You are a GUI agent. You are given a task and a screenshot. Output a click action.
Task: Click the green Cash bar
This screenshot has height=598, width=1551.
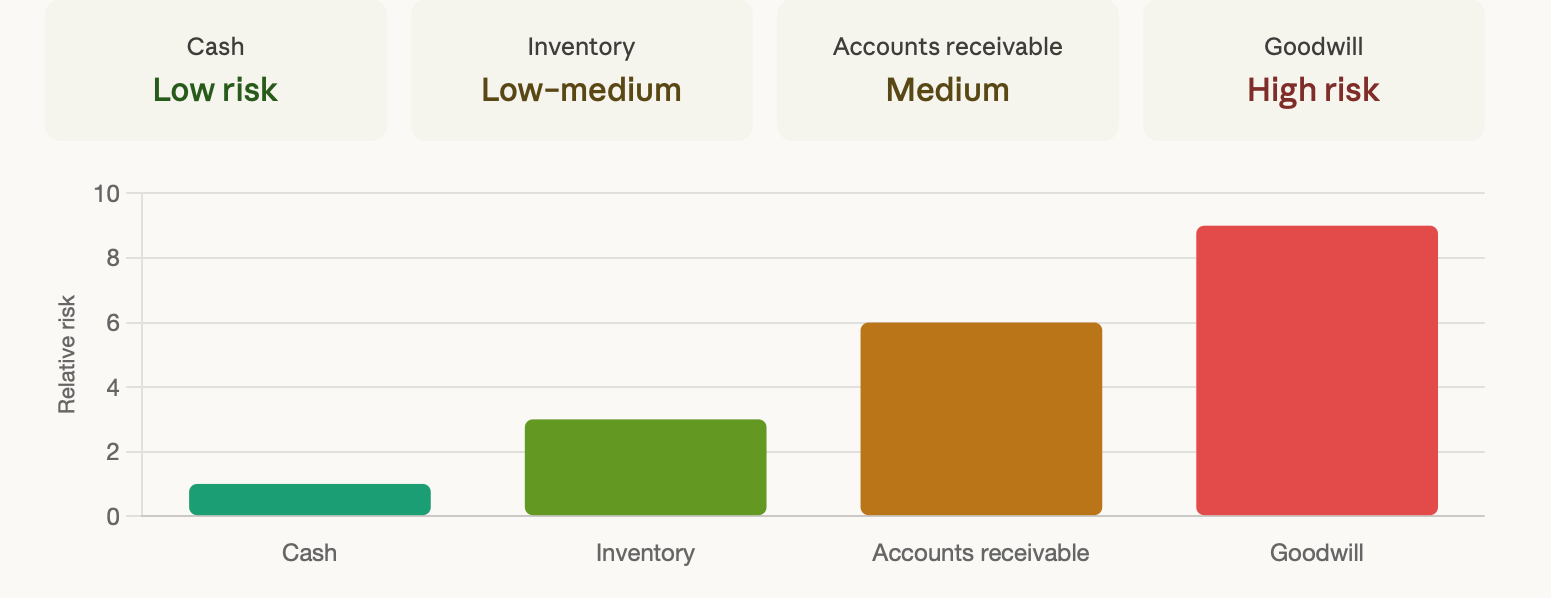pos(310,500)
